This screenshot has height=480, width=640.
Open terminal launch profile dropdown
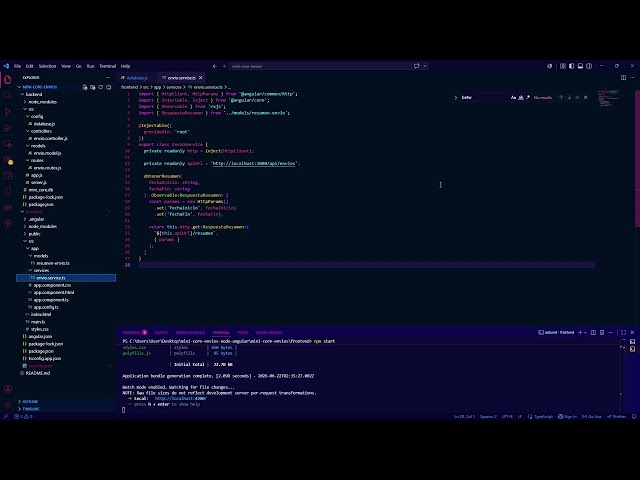586,332
